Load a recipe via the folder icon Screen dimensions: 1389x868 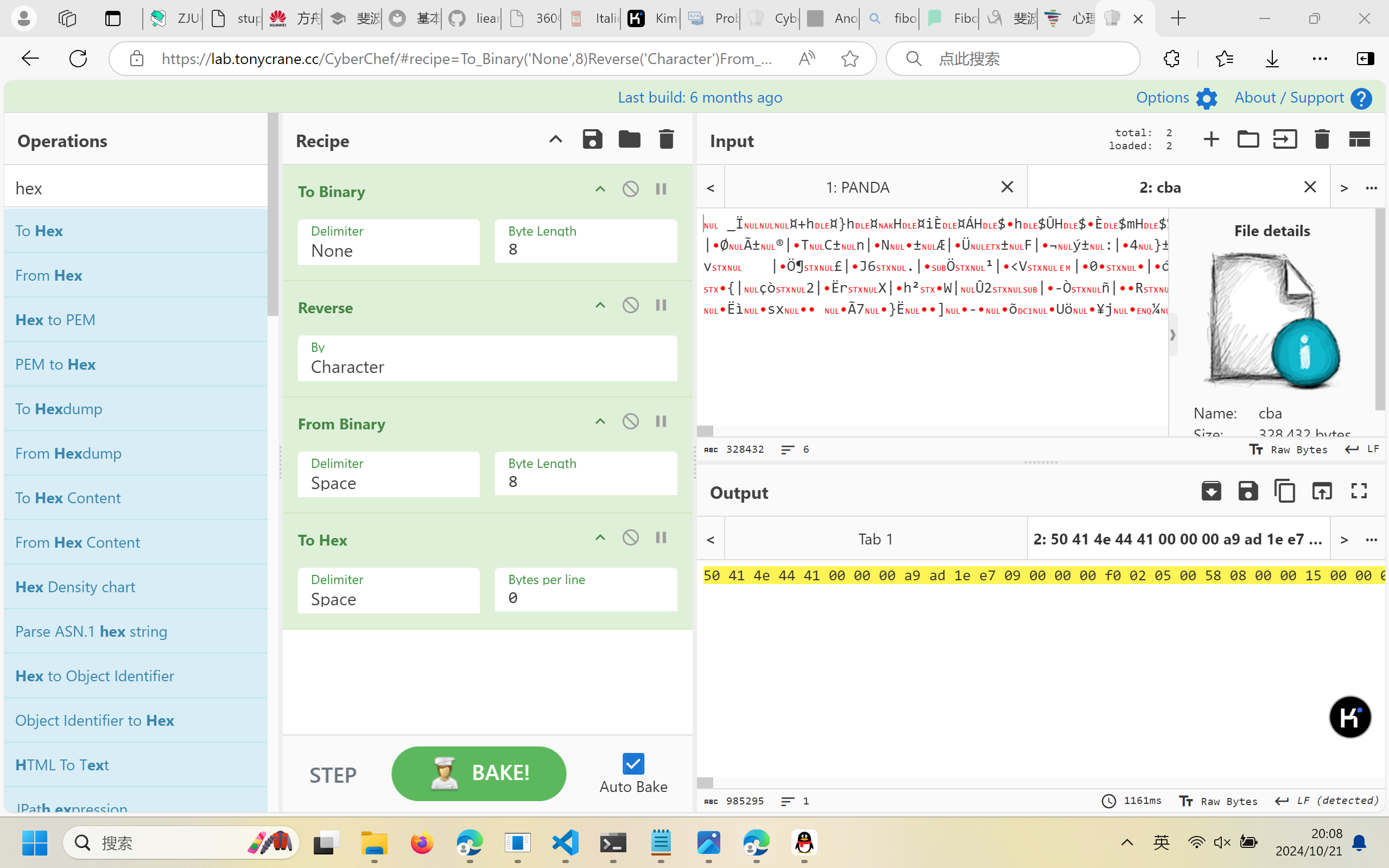tap(629, 140)
